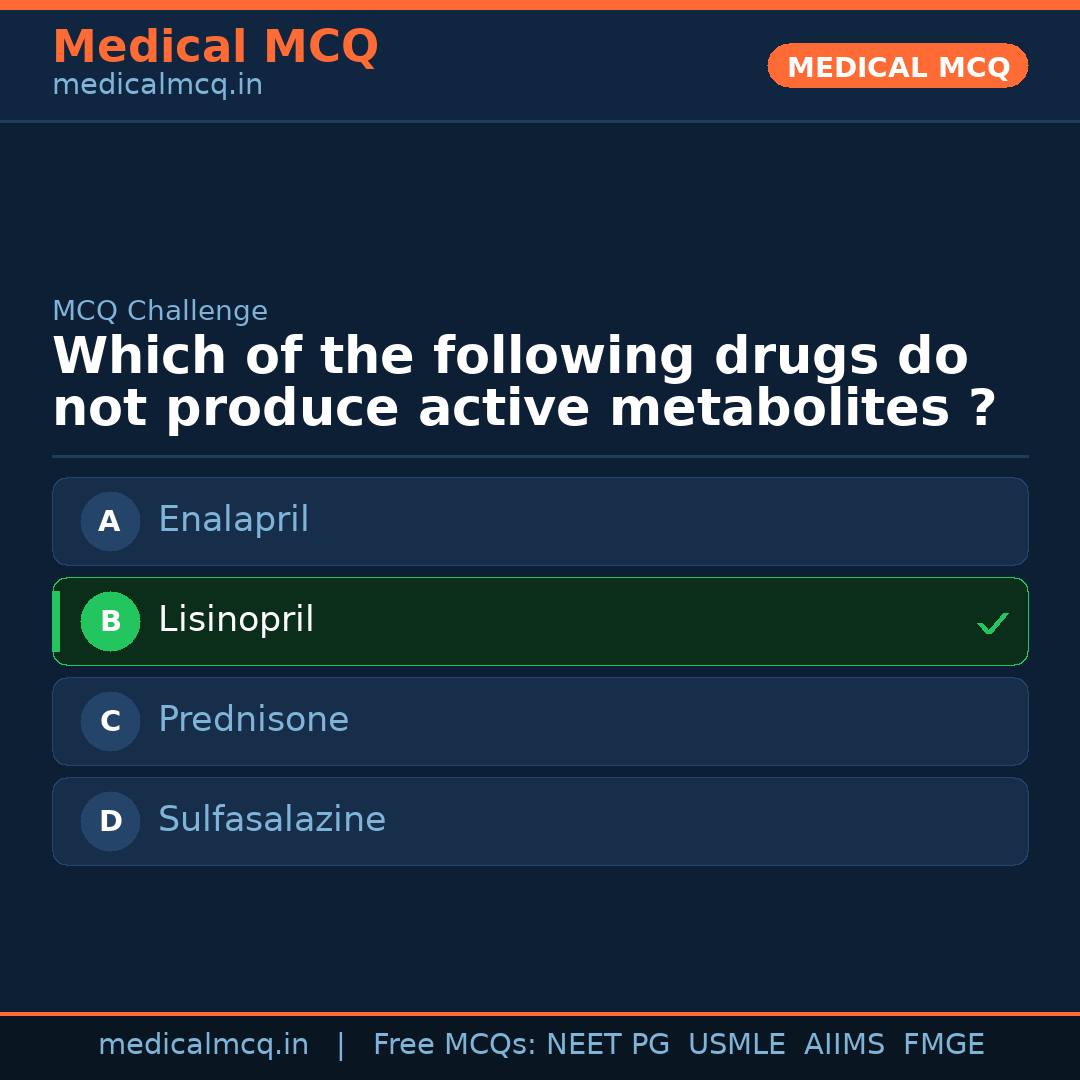Click the USMLE exam label

pyautogui.click(x=736, y=1045)
